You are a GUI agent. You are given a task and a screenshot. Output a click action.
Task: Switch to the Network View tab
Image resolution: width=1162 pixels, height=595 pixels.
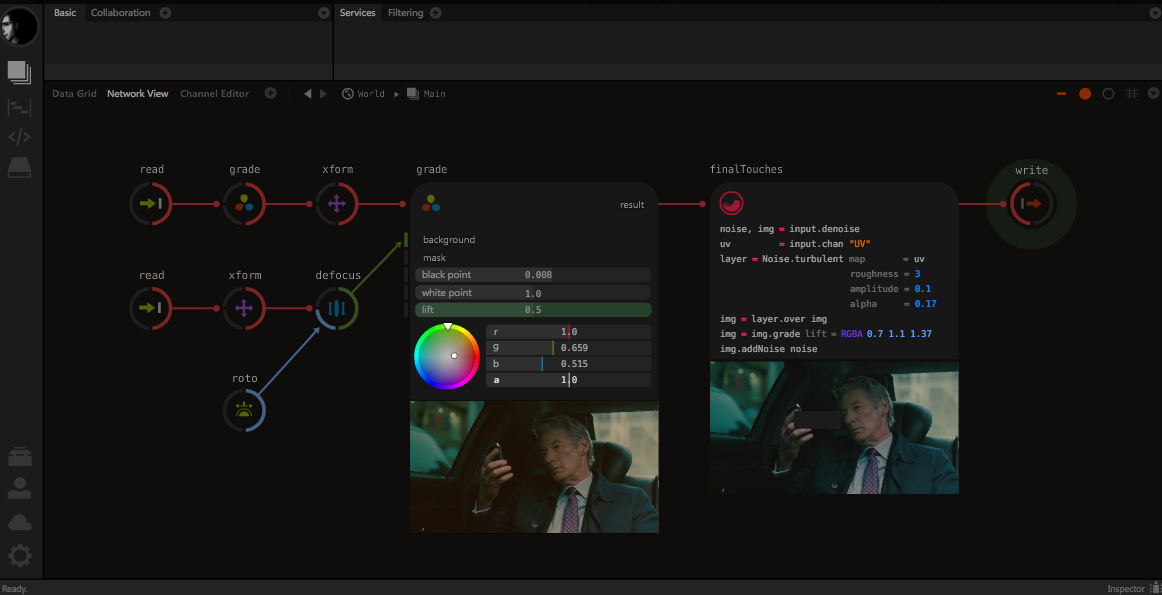pos(138,94)
